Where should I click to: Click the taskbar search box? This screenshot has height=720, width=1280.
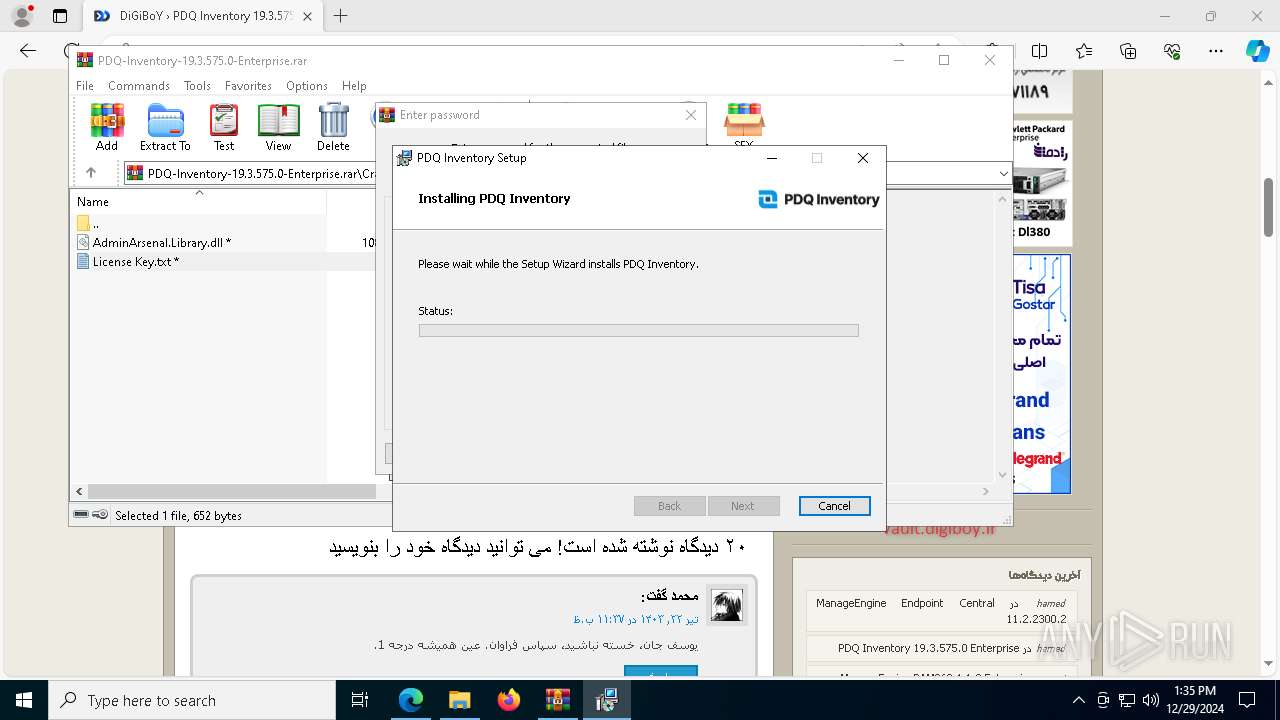[192, 701]
